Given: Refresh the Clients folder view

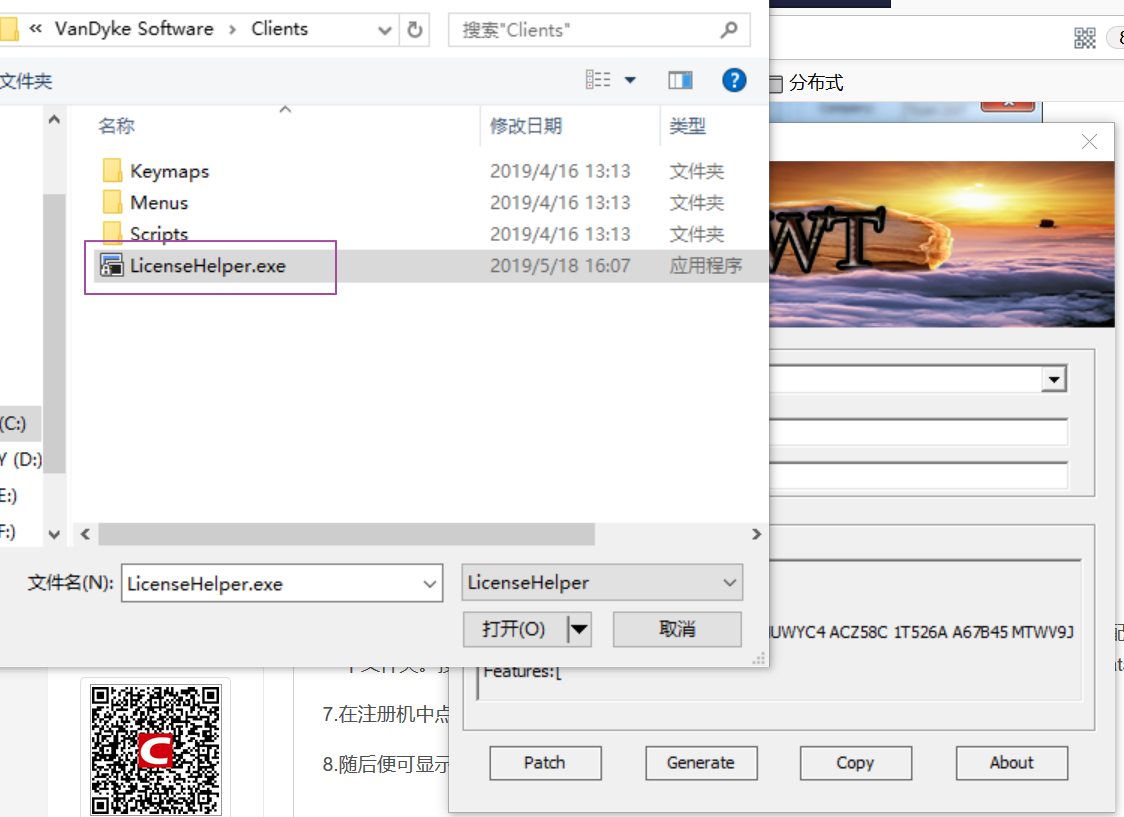Looking at the screenshot, I should [414, 30].
